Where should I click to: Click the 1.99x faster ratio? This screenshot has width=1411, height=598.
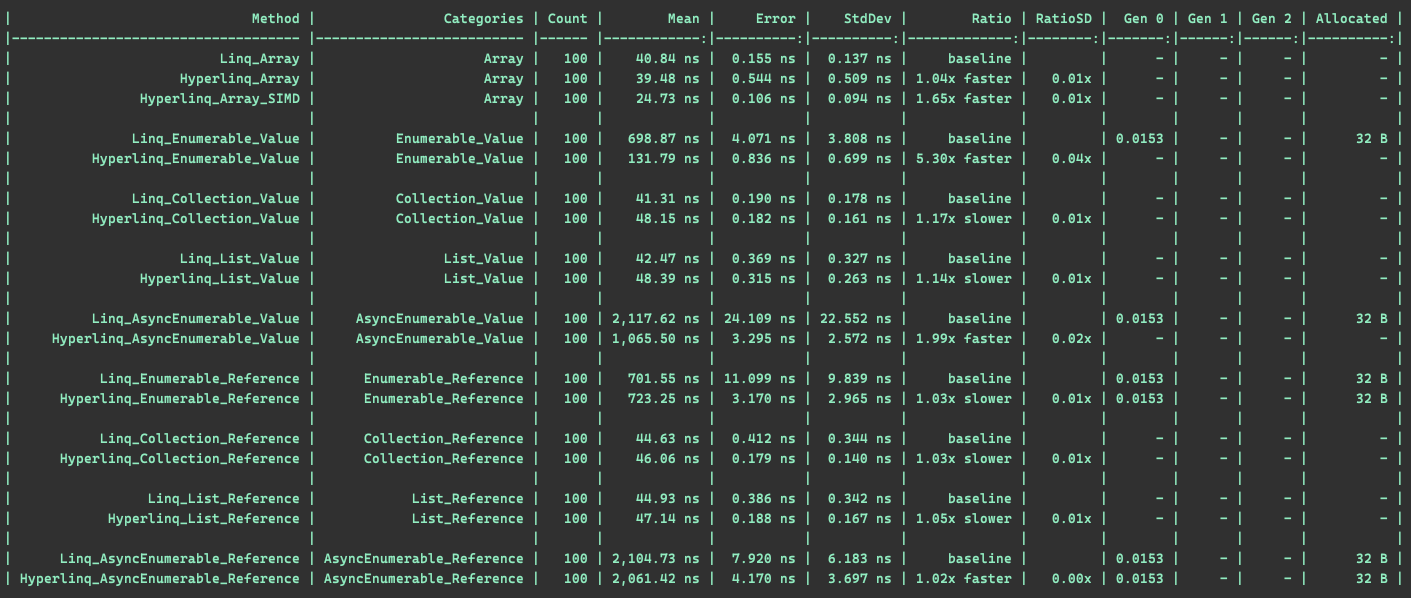(x=964, y=338)
